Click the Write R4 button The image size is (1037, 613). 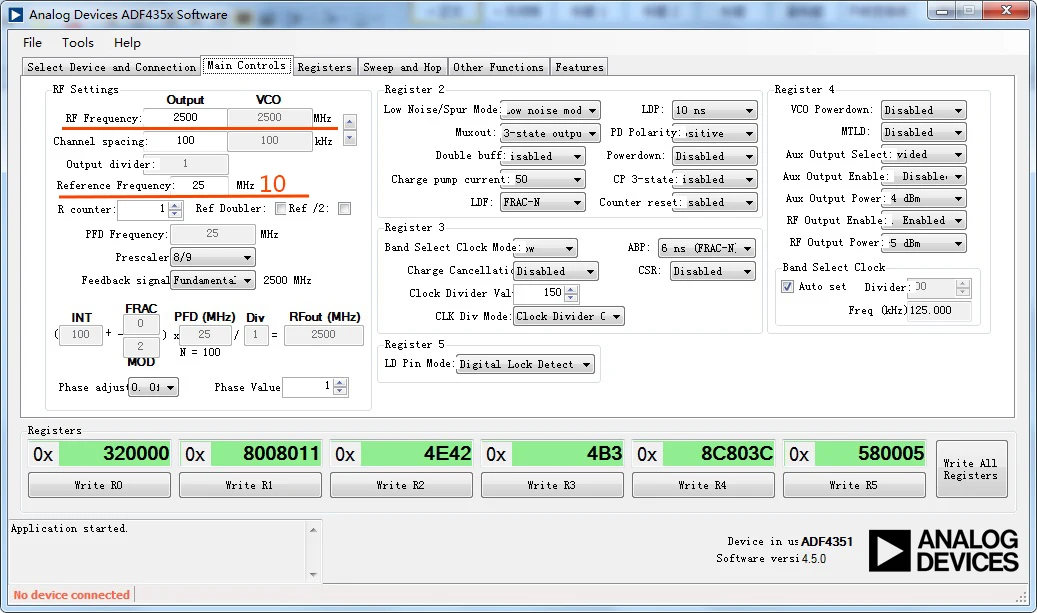click(x=703, y=485)
